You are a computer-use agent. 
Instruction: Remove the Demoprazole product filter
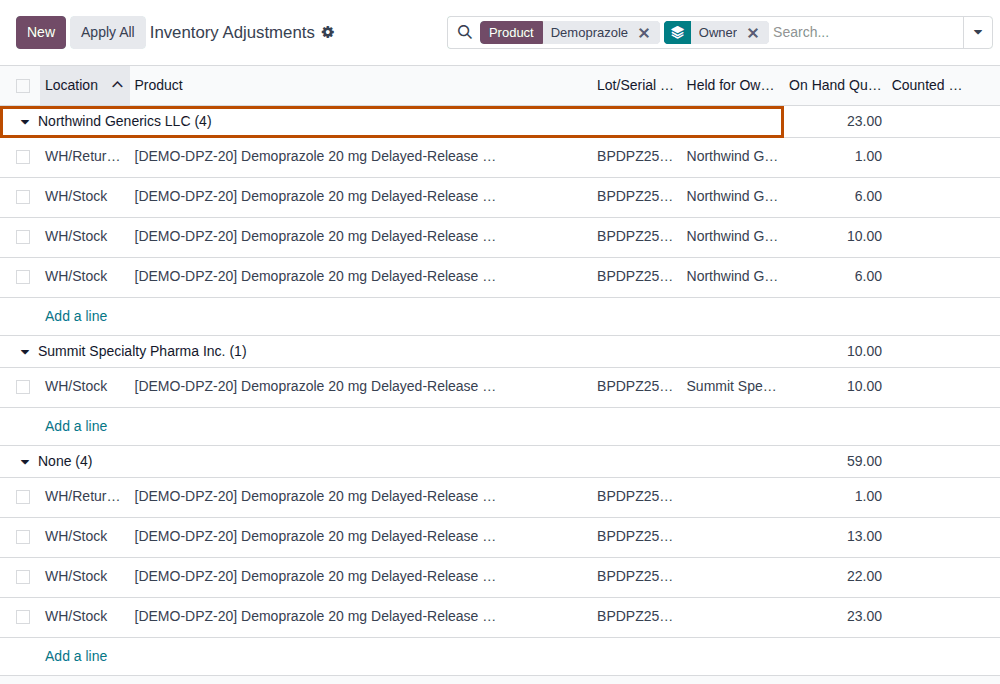point(644,33)
